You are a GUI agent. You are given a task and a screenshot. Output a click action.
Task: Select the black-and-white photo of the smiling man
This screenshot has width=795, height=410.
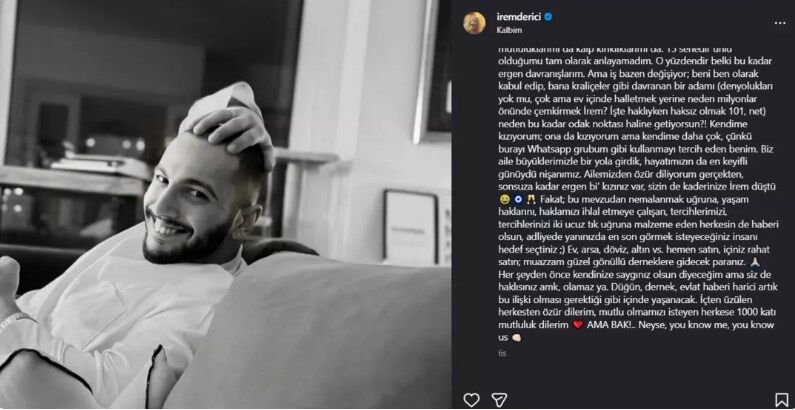pyautogui.click(x=226, y=205)
